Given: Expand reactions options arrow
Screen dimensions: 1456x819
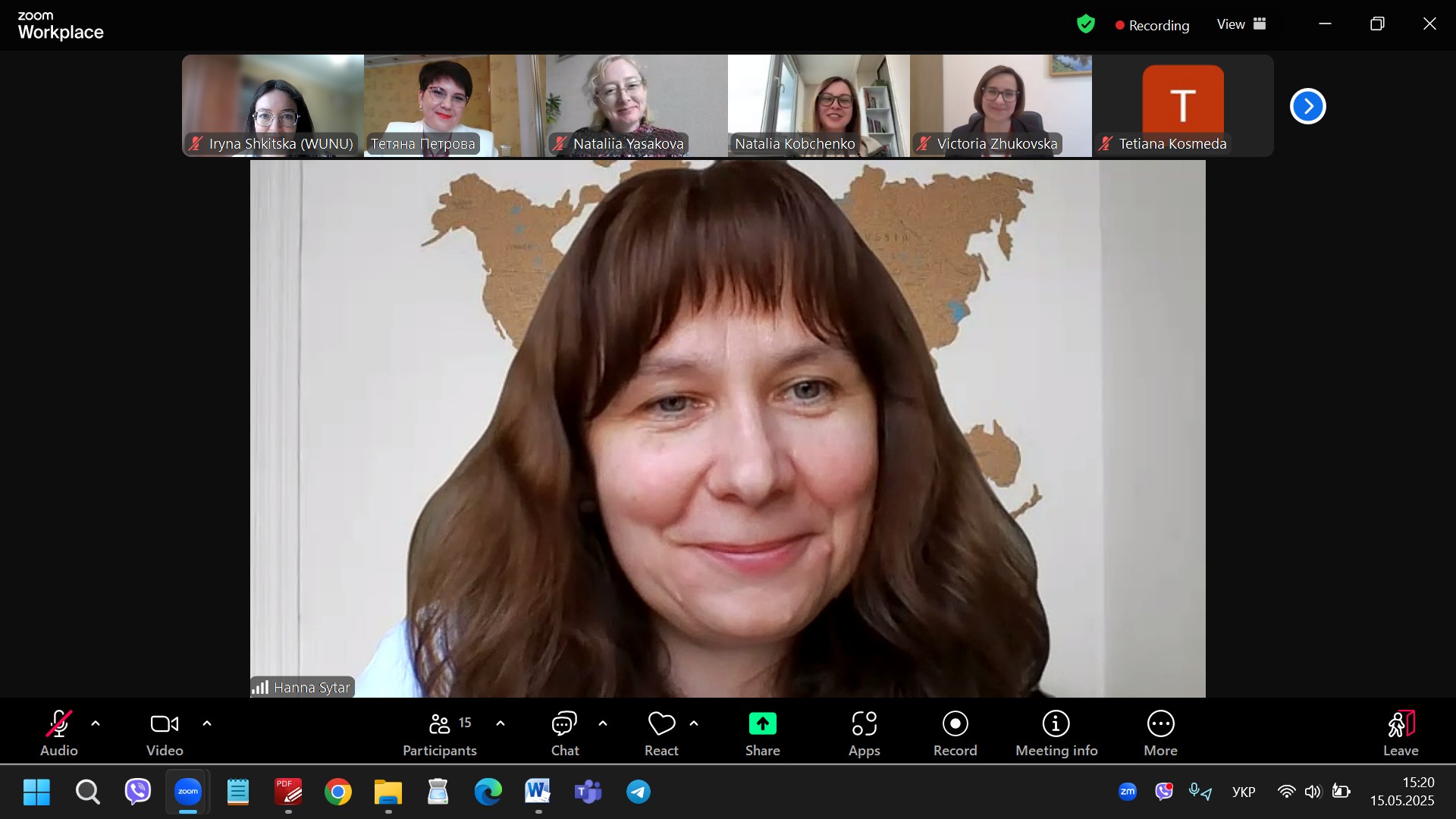Looking at the screenshot, I should (694, 723).
